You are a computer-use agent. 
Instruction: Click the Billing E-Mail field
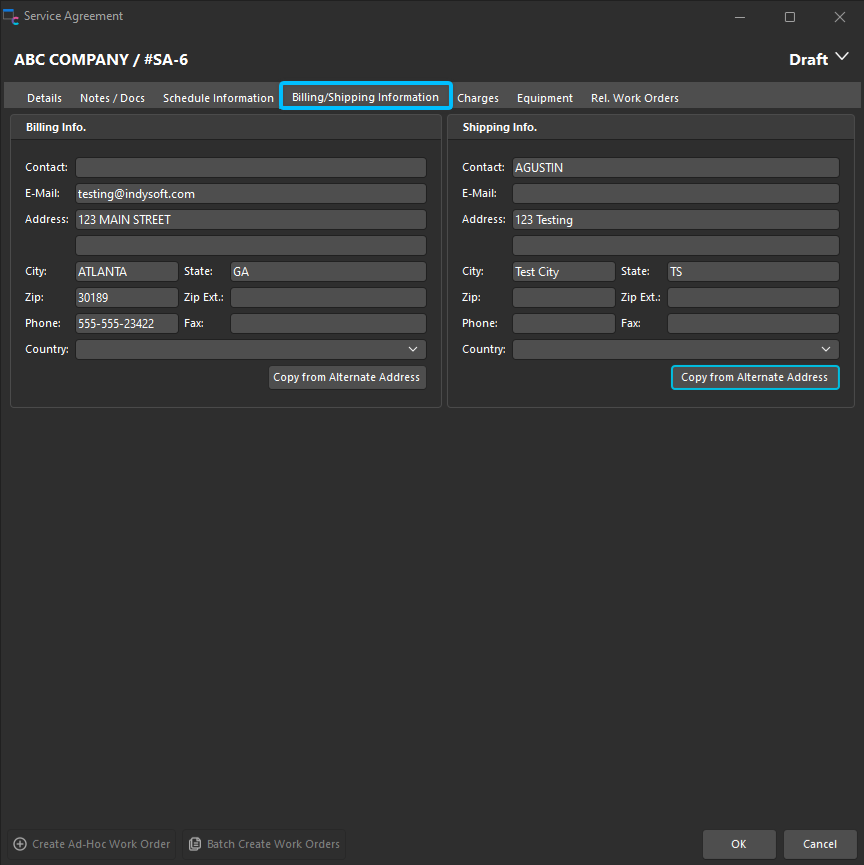tap(251, 194)
